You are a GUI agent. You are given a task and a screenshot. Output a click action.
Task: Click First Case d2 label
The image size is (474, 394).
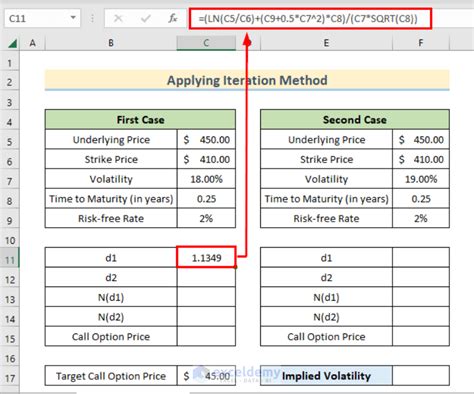click(111, 277)
